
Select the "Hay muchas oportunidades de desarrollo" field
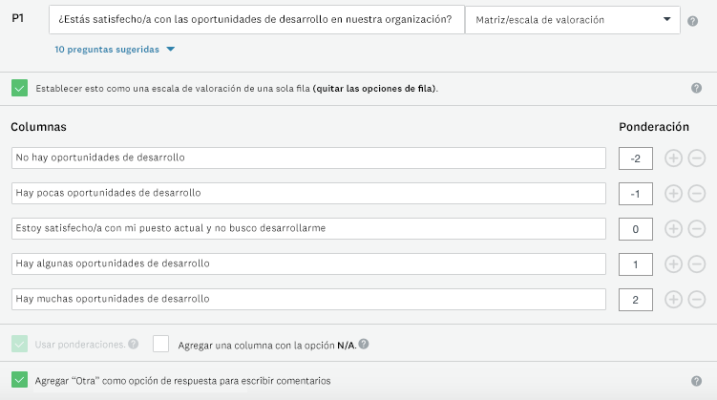coord(309,299)
